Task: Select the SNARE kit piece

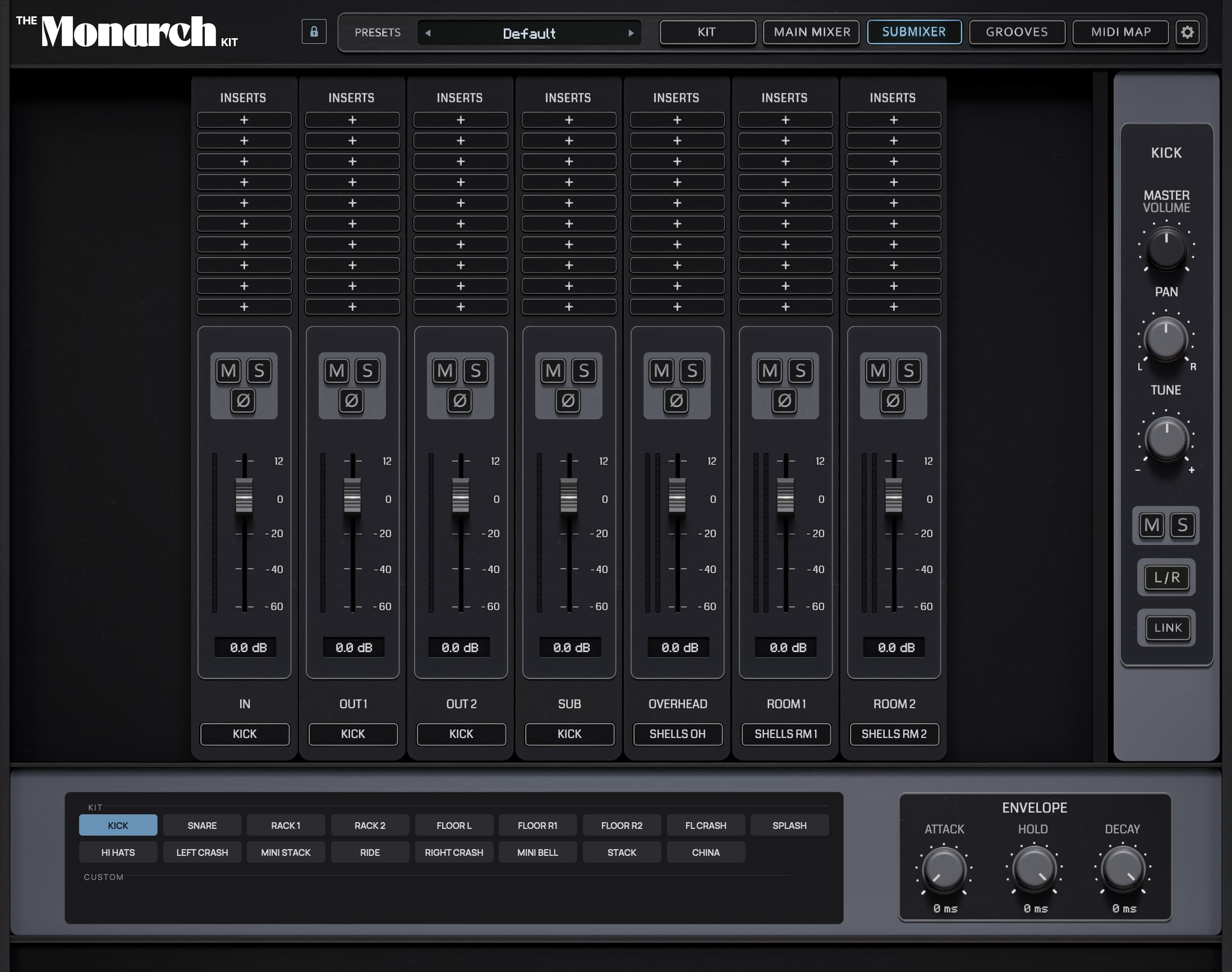Action: [202, 825]
